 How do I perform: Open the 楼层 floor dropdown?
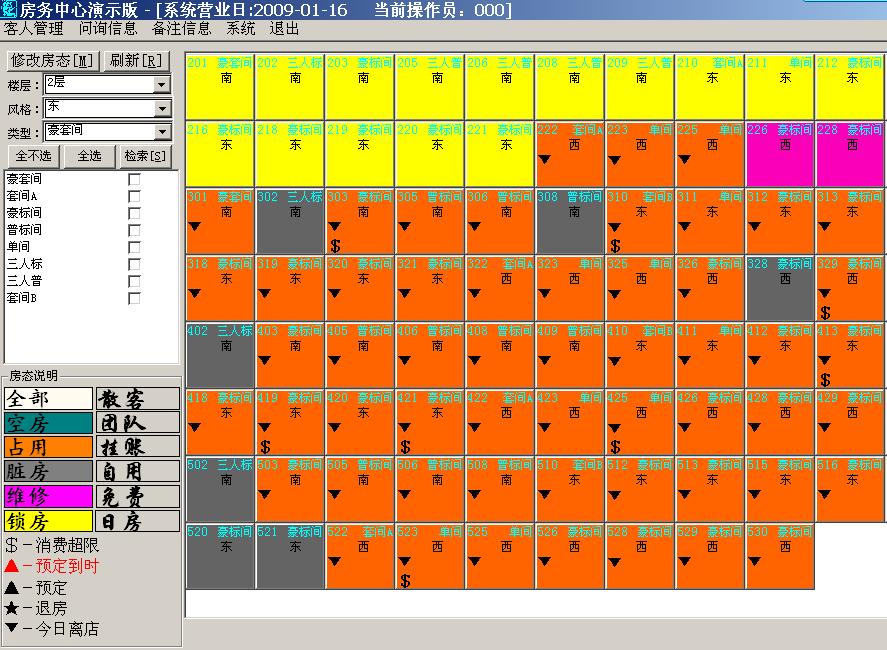pos(162,85)
